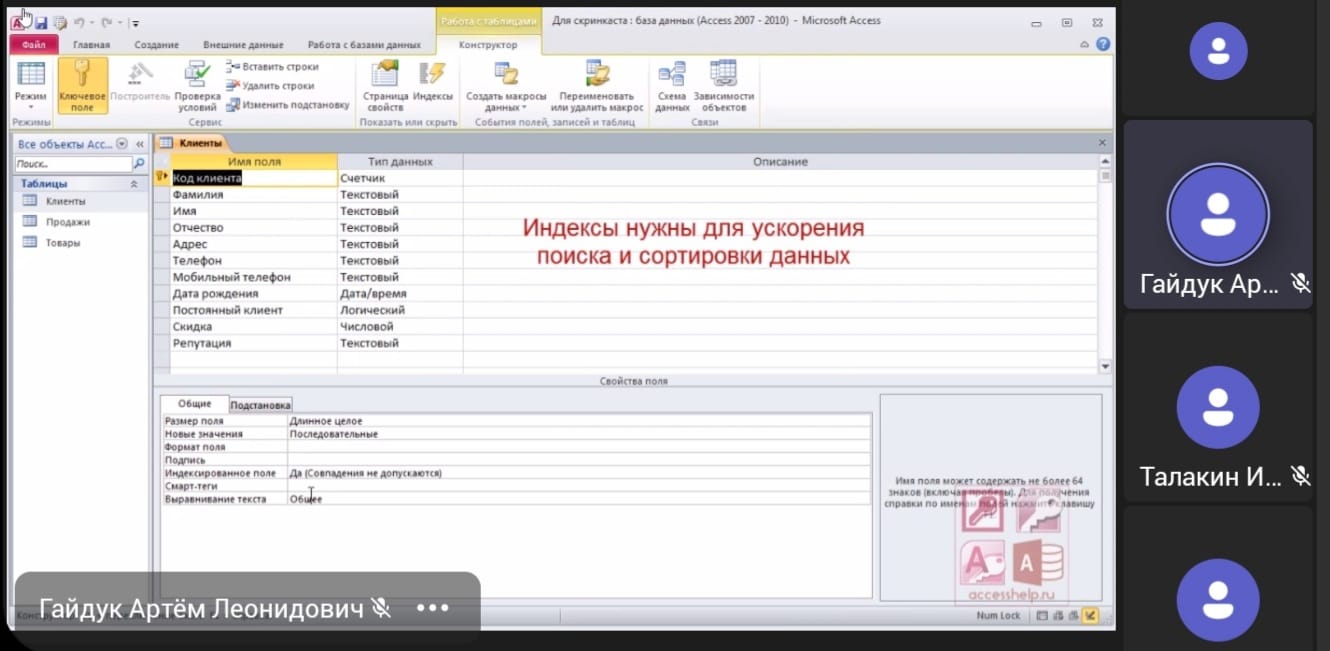Select the Конструктор ribbon tab
Viewport: 1330px width, 651px height.
pos(488,45)
